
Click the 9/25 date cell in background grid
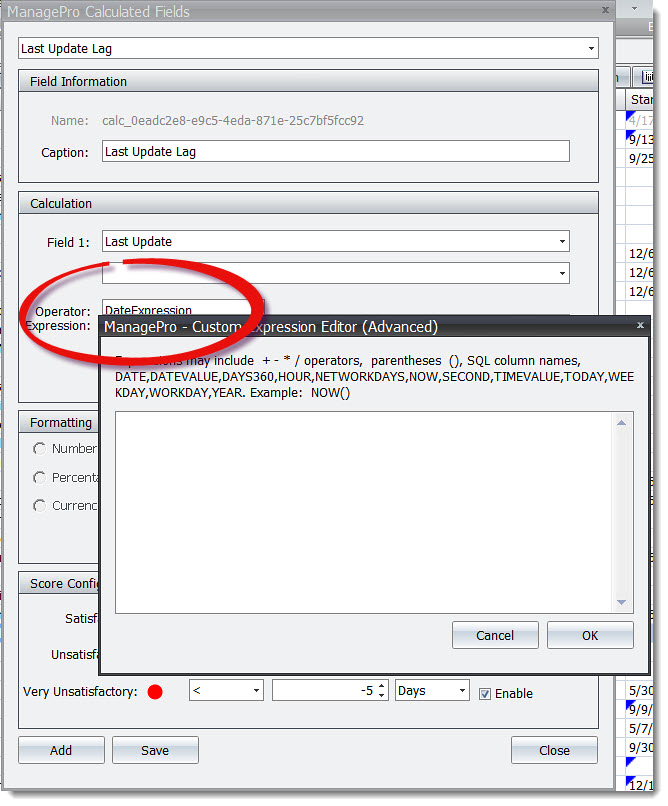(x=640, y=158)
